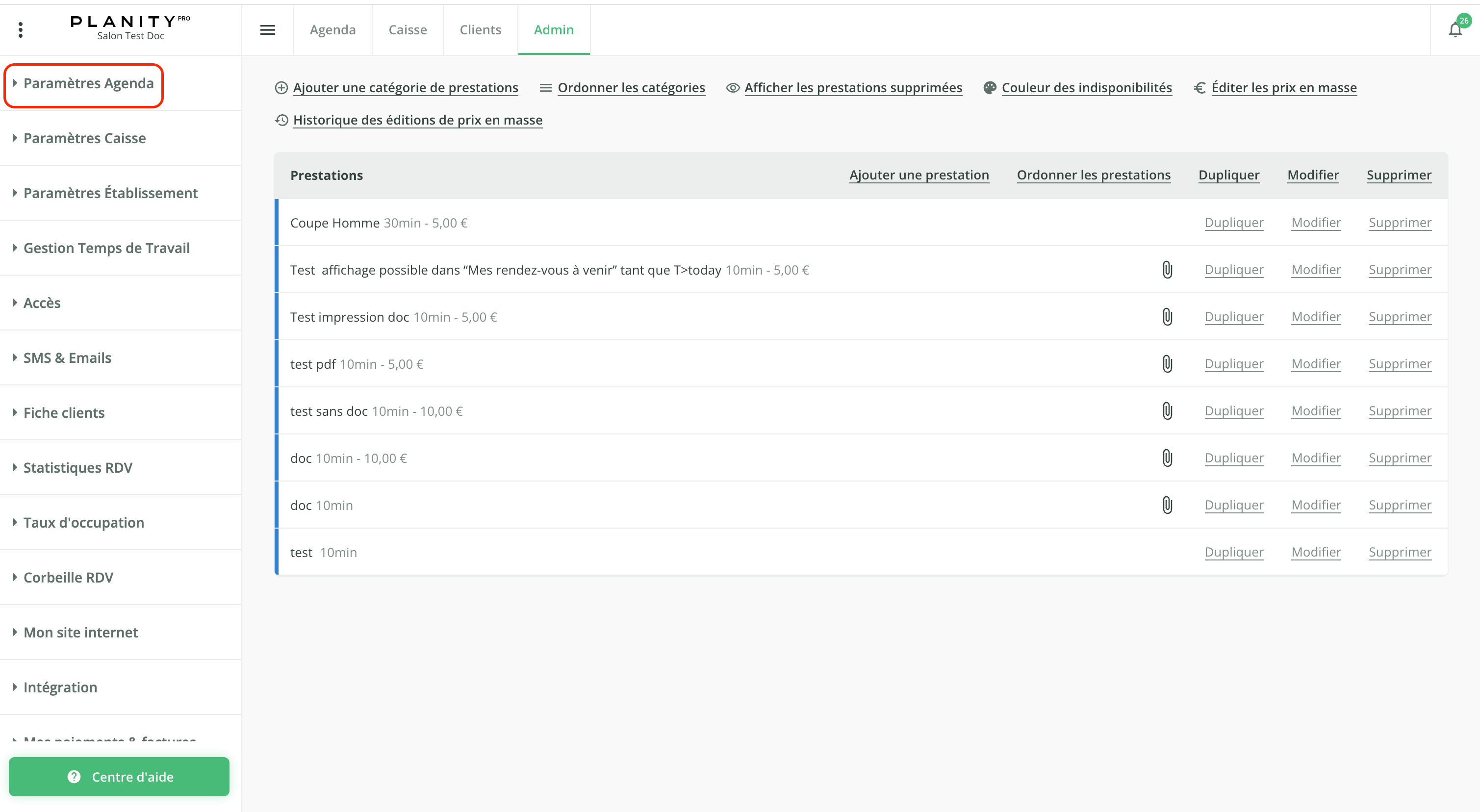
Task: Click the plus icon for adding category
Action: [281, 88]
